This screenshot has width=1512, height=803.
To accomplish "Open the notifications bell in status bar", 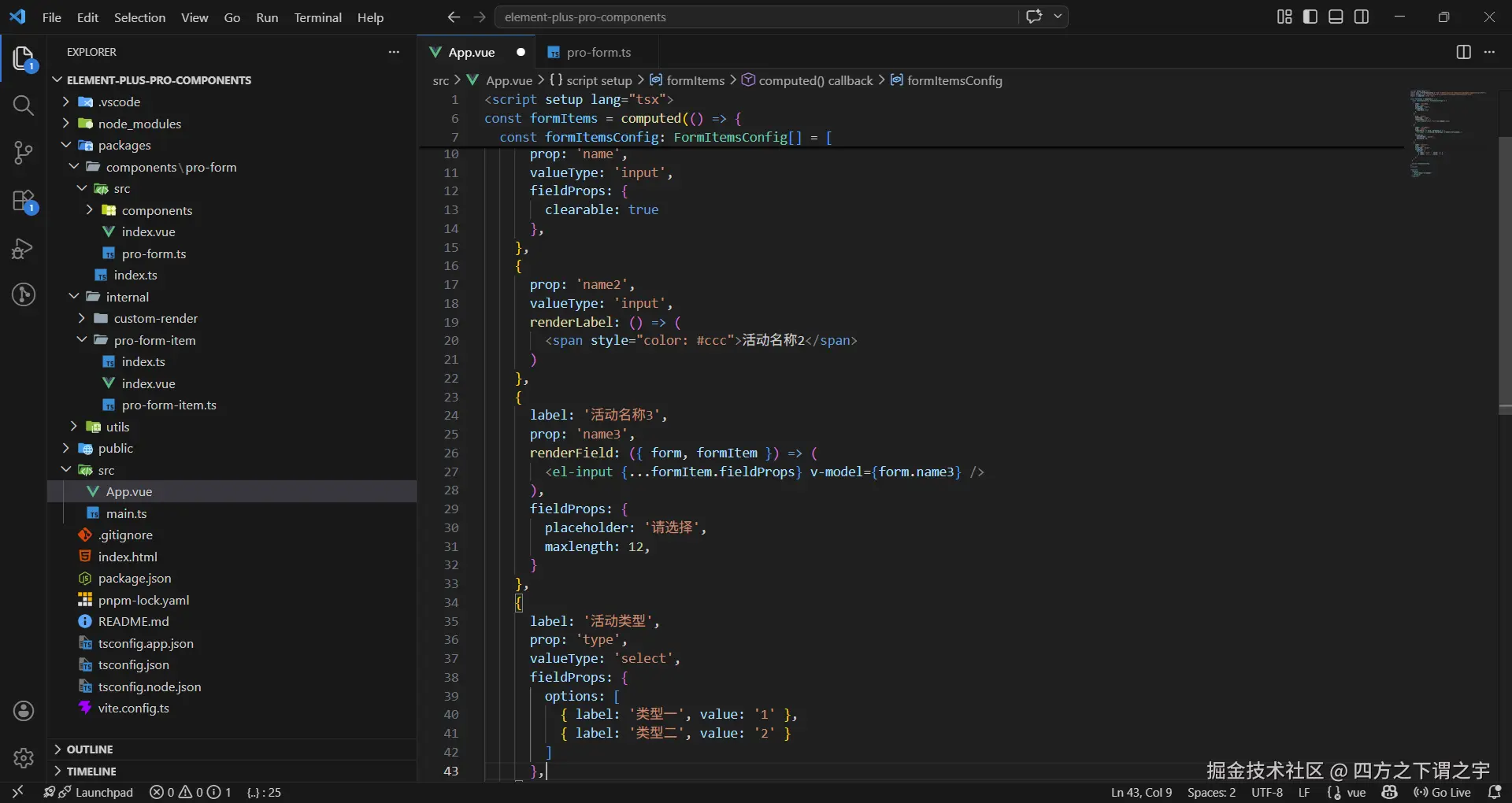I will click(1494, 792).
